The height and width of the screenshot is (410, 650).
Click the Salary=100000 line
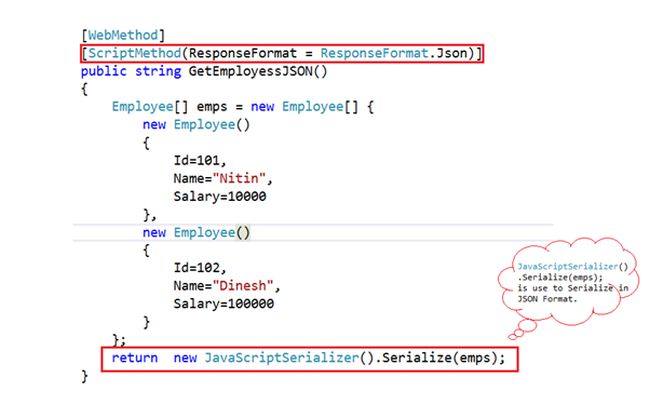[223, 304]
